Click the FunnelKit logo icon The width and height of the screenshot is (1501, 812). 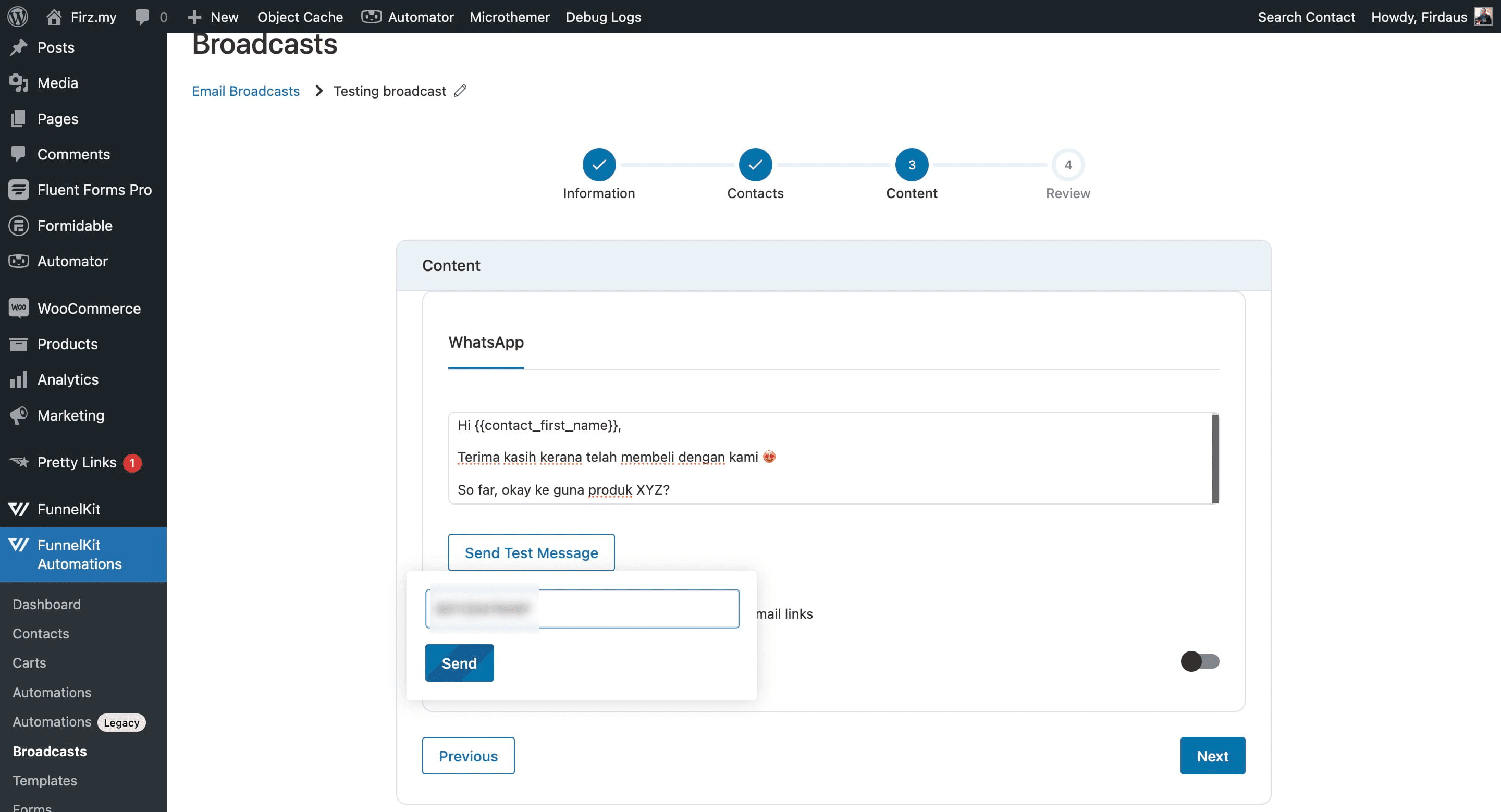[19, 509]
